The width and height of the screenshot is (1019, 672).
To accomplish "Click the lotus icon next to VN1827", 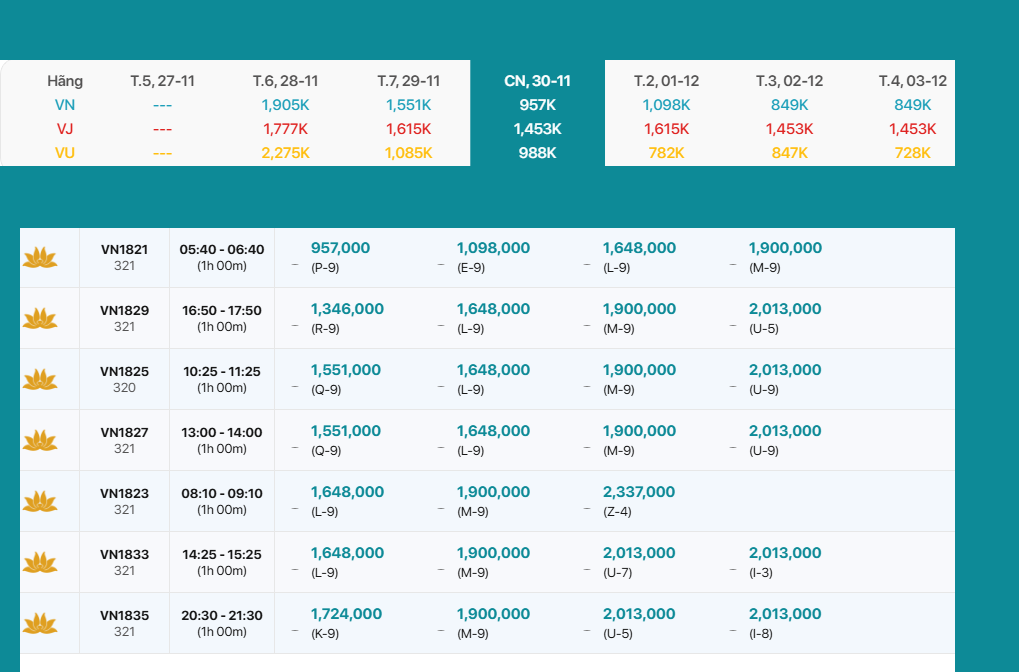I will (40, 441).
